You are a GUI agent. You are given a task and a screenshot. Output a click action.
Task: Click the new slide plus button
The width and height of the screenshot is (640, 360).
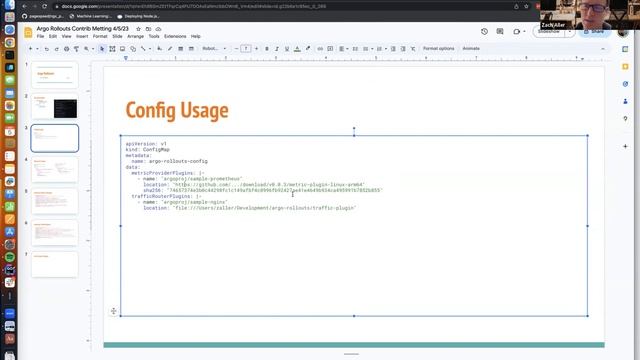tap(30, 49)
